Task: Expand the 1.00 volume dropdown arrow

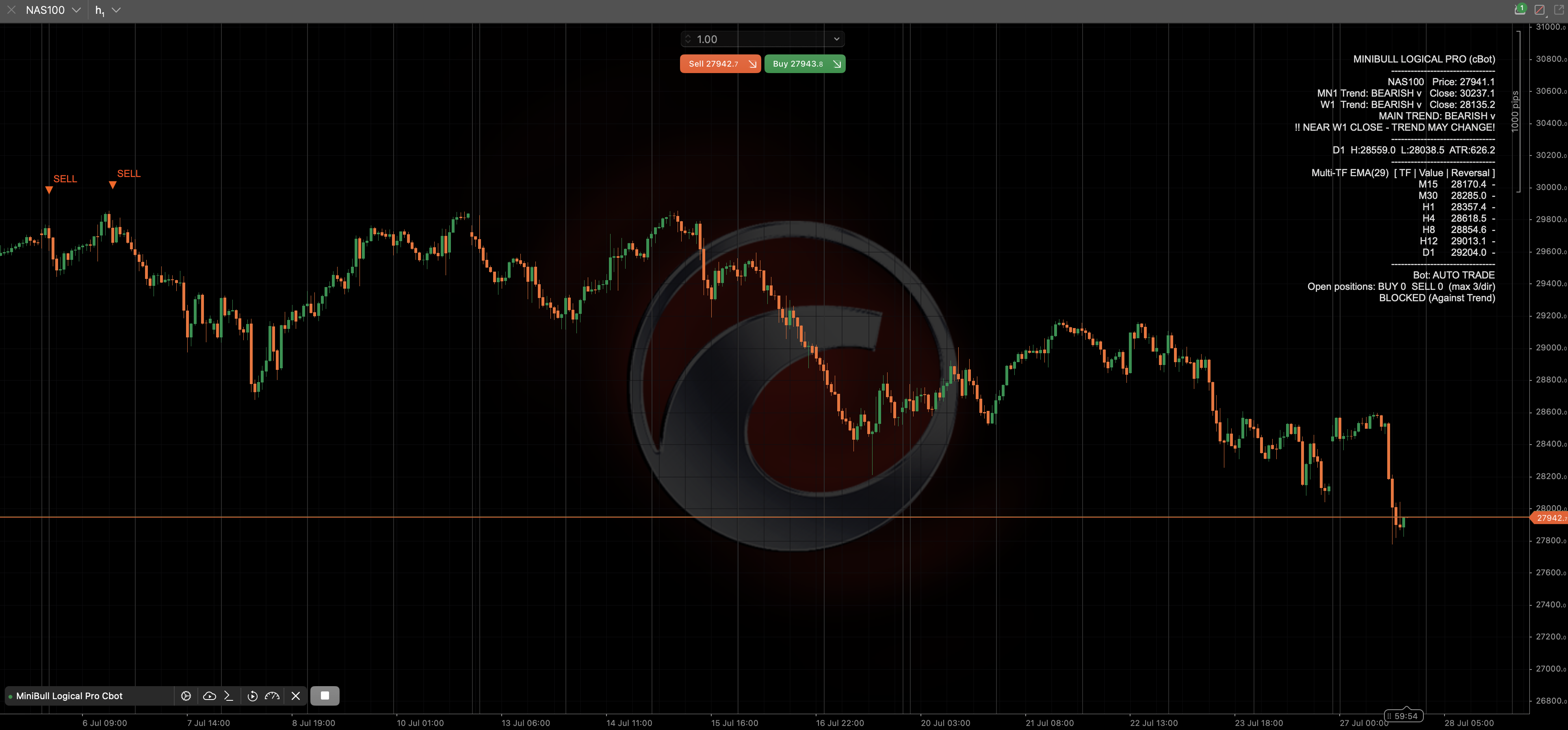Action: (836, 39)
